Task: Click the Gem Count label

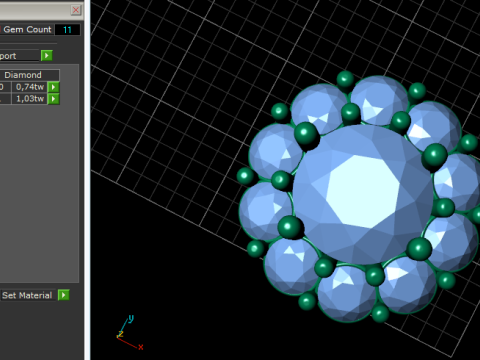Action: click(x=27, y=30)
